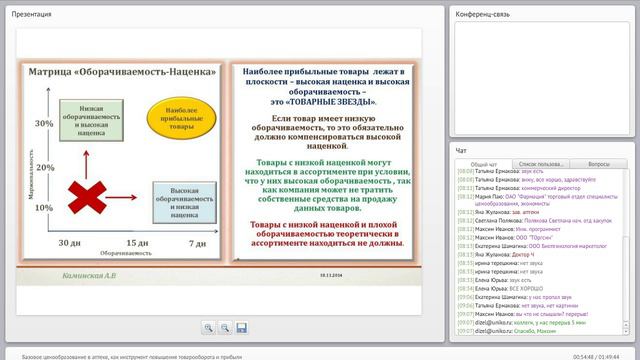Screen dimensions: 640x360
Task: Click the slide author name Каминская А.В
Action: (89, 276)
